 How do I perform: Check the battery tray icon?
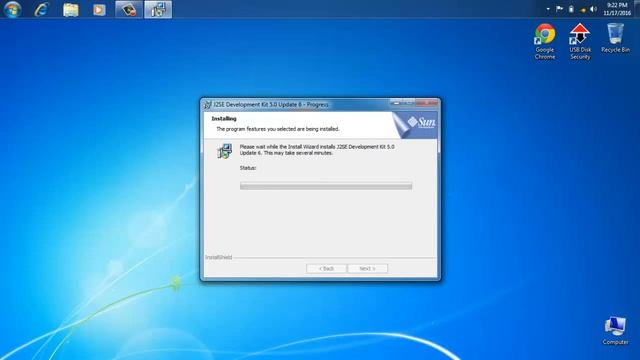[x=571, y=9]
